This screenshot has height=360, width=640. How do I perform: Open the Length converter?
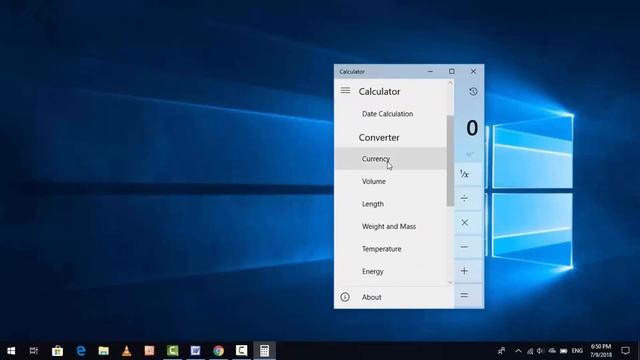pyautogui.click(x=391, y=204)
